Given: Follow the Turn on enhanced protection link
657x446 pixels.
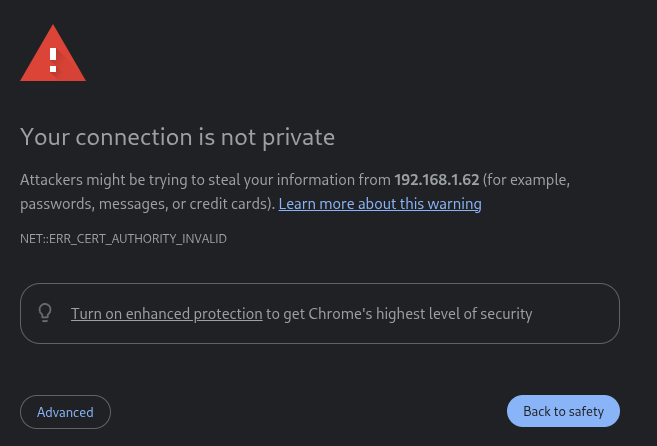Looking at the screenshot, I should [166, 314].
